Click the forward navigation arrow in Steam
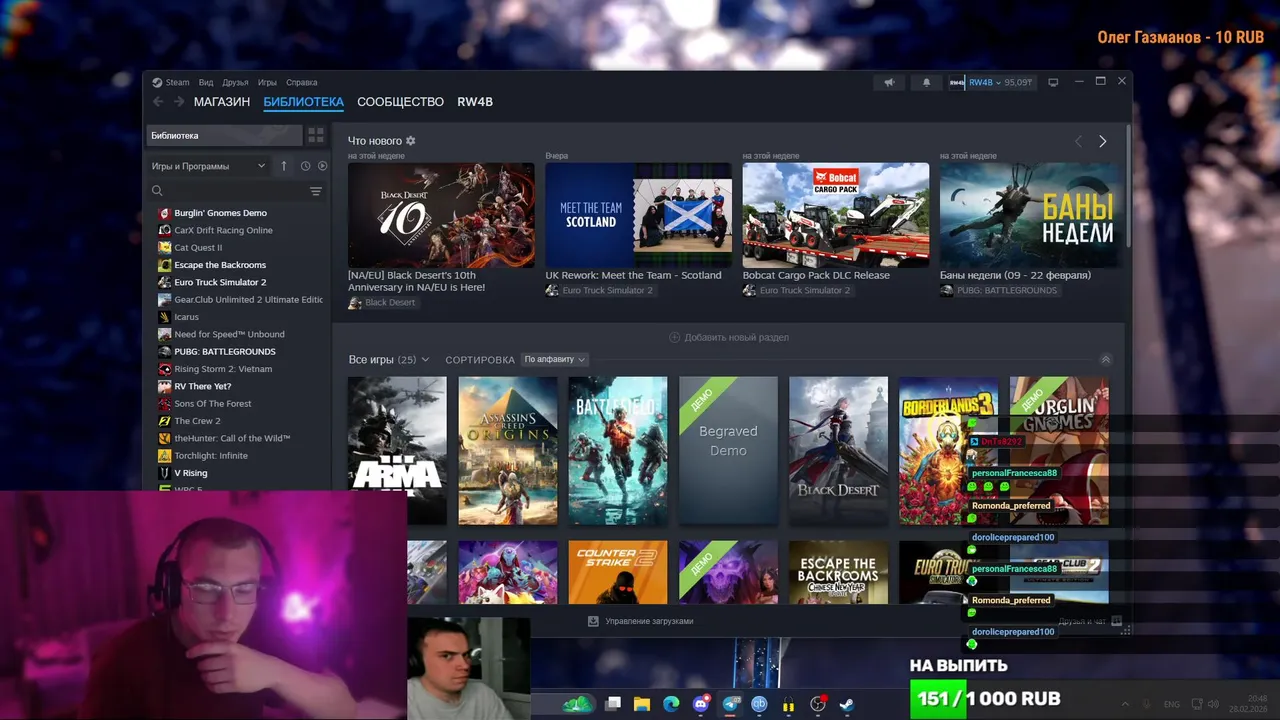 click(179, 102)
